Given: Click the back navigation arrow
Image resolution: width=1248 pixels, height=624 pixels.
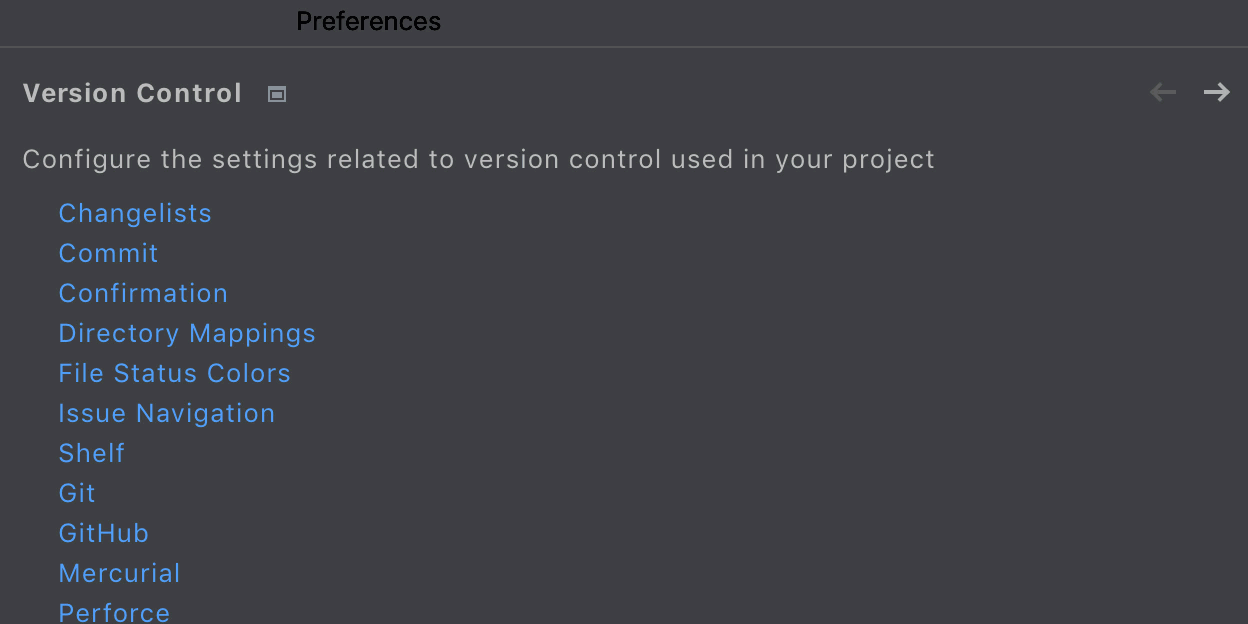Looking at the screenshot, I should click(x=1163, y=93).
